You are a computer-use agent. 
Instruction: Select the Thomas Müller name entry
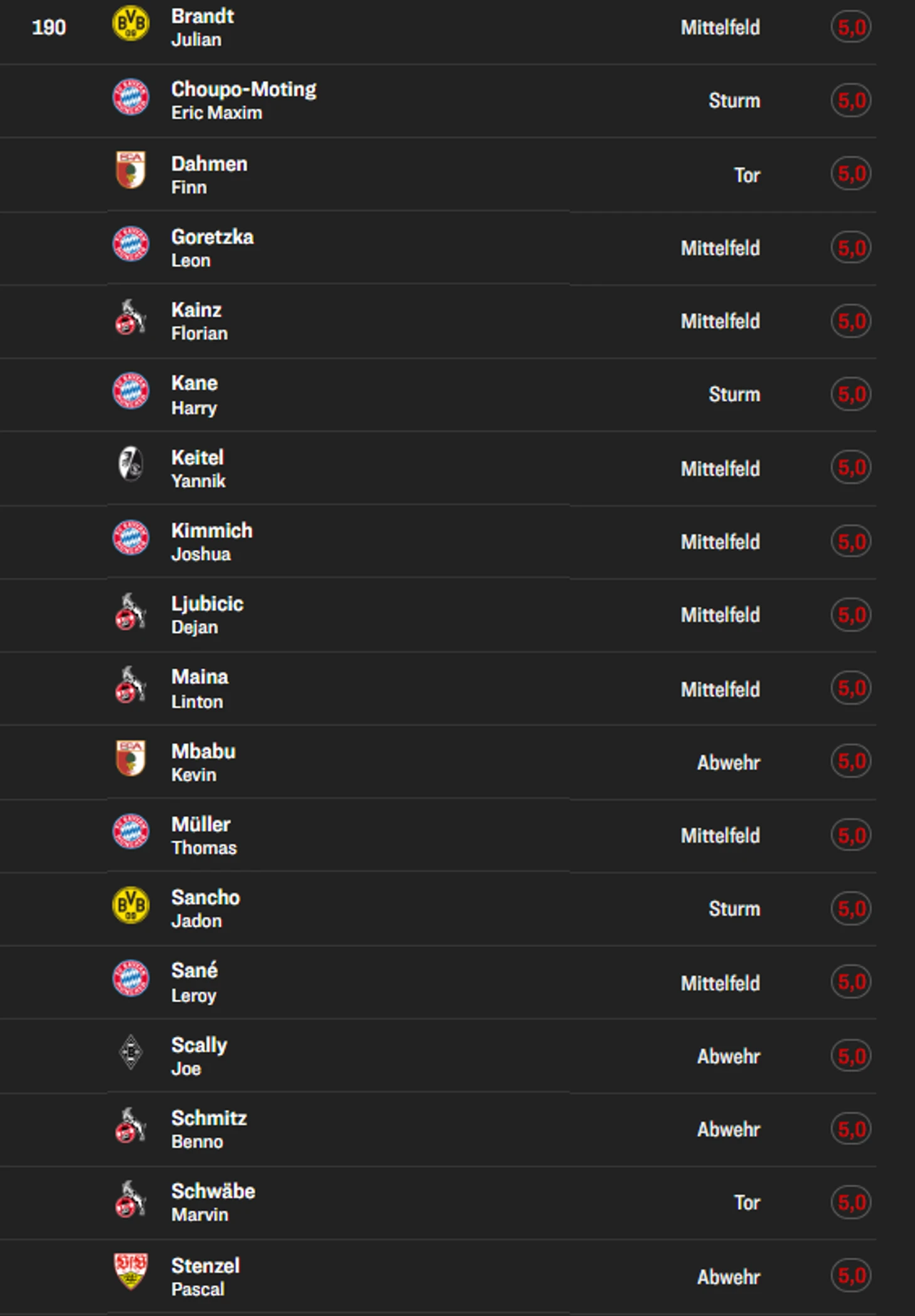point(204,836)
